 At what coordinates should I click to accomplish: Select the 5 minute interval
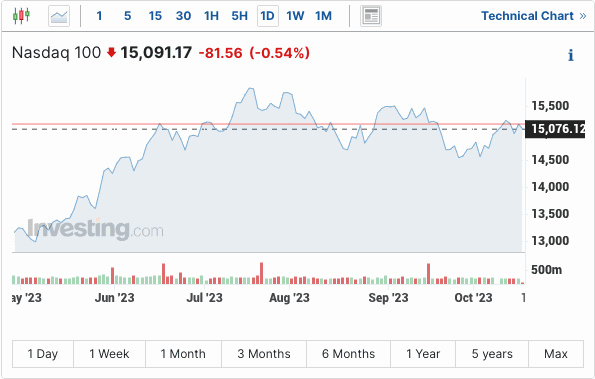tap(128, 16)
